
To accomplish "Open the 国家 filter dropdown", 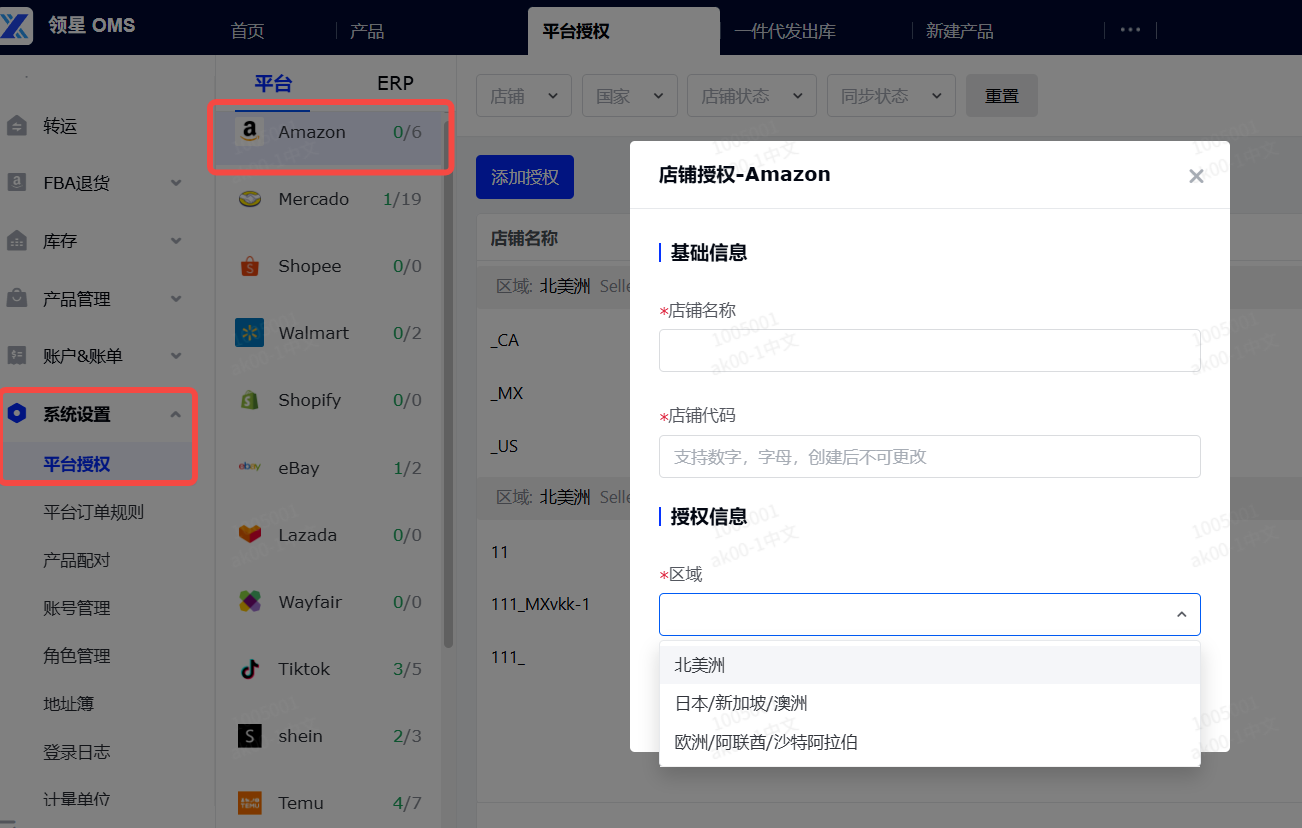I will [629, 96].
